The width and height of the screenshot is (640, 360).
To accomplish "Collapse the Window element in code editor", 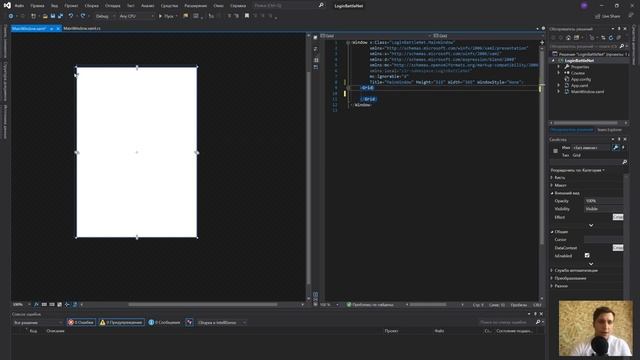I will (x=348, y=42).
